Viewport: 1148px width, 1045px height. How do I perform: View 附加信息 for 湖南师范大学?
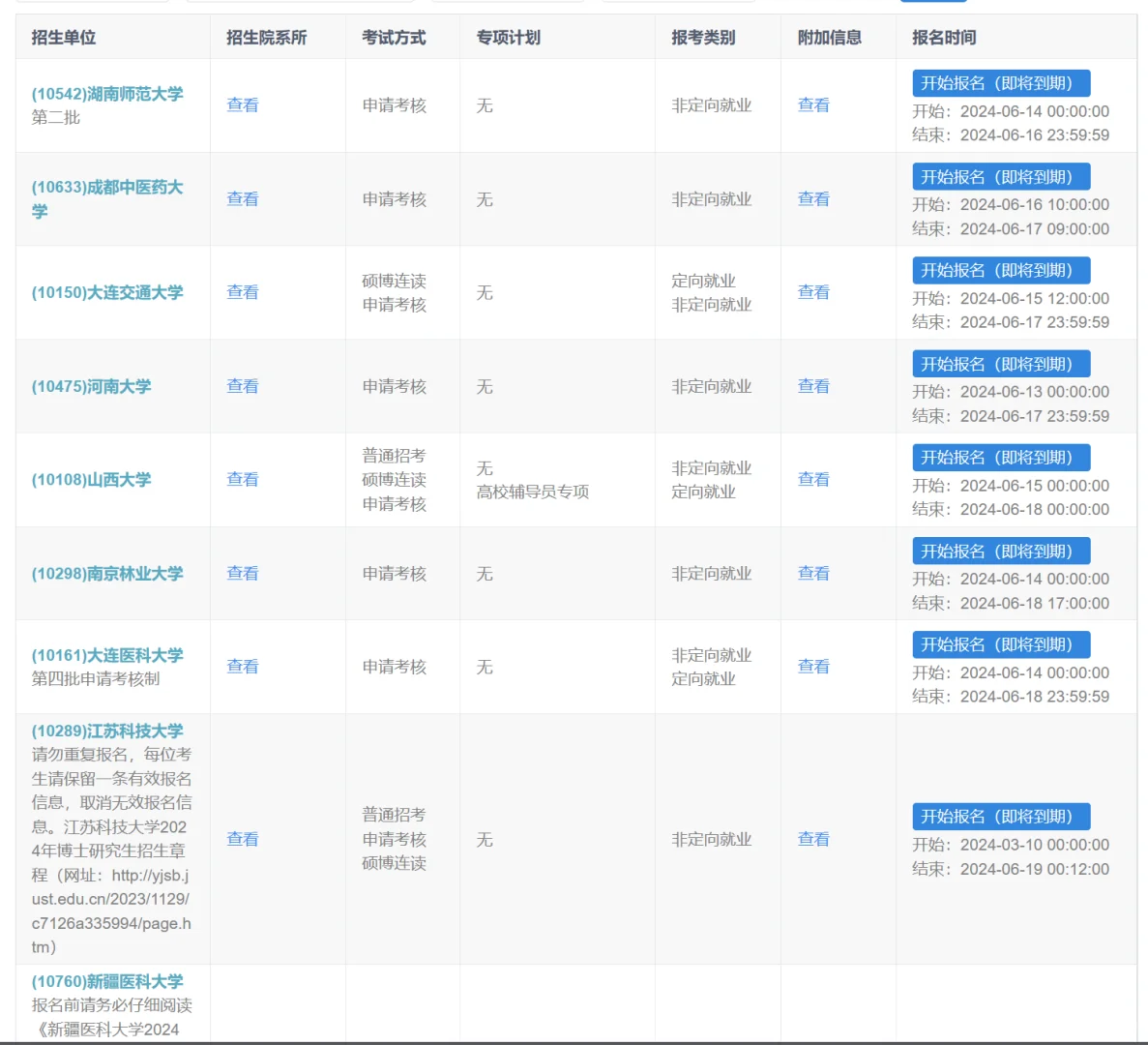click(x=813, y=104)
